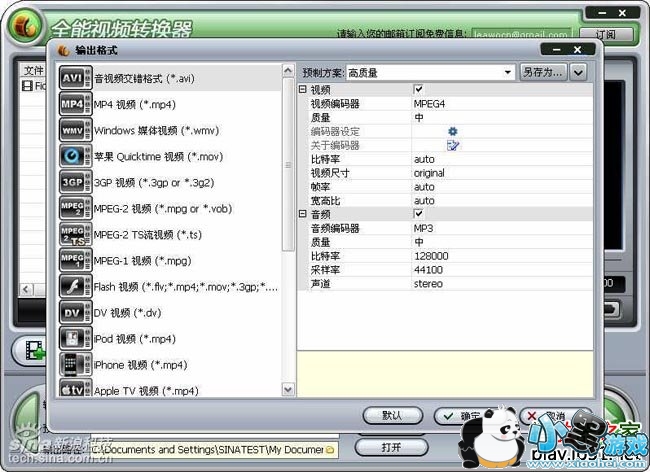Click the add video file icon in main window

coord(35,351)
